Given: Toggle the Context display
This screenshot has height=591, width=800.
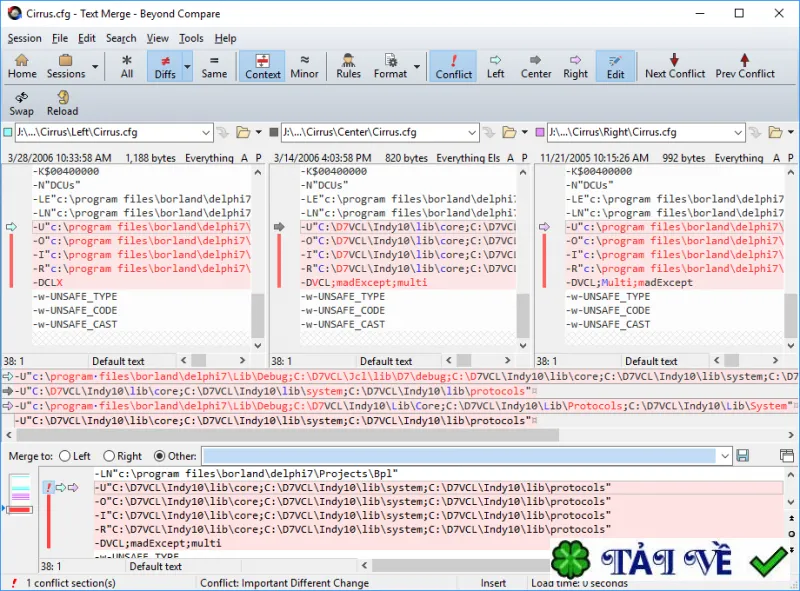Looking at the screenshot, I should point(263,66).
